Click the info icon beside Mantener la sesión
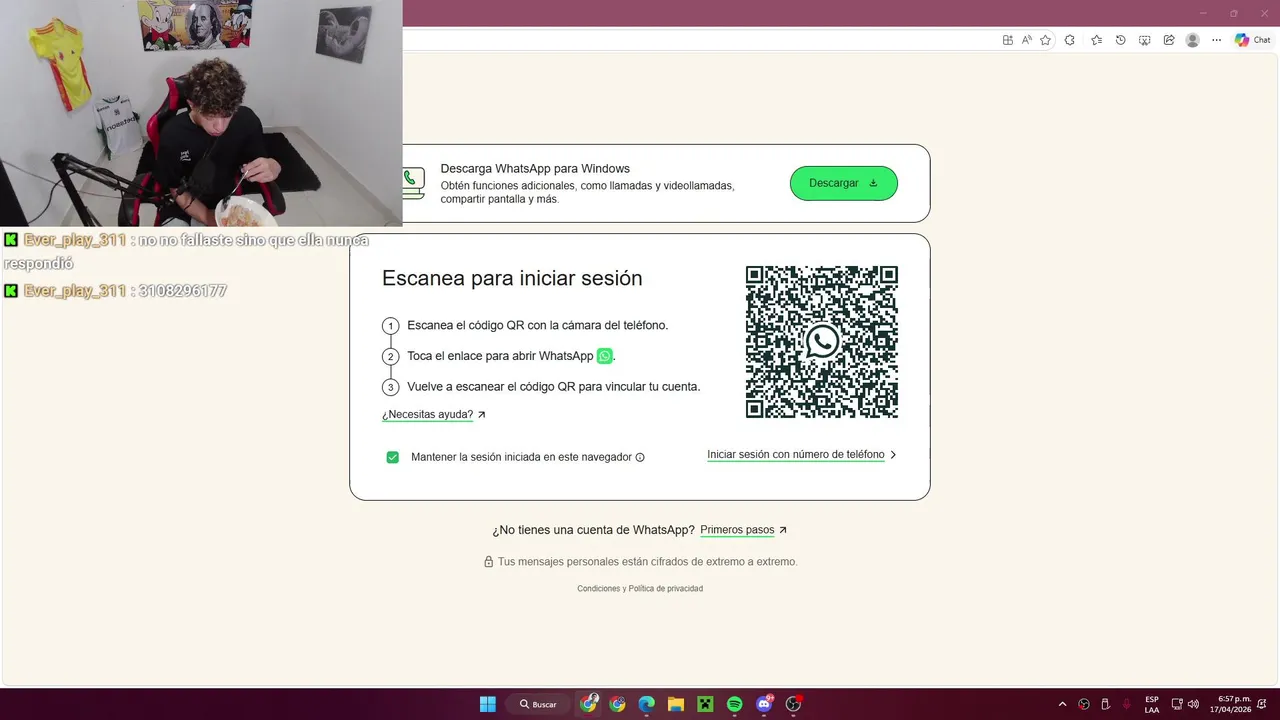 [x=640, y=457]
